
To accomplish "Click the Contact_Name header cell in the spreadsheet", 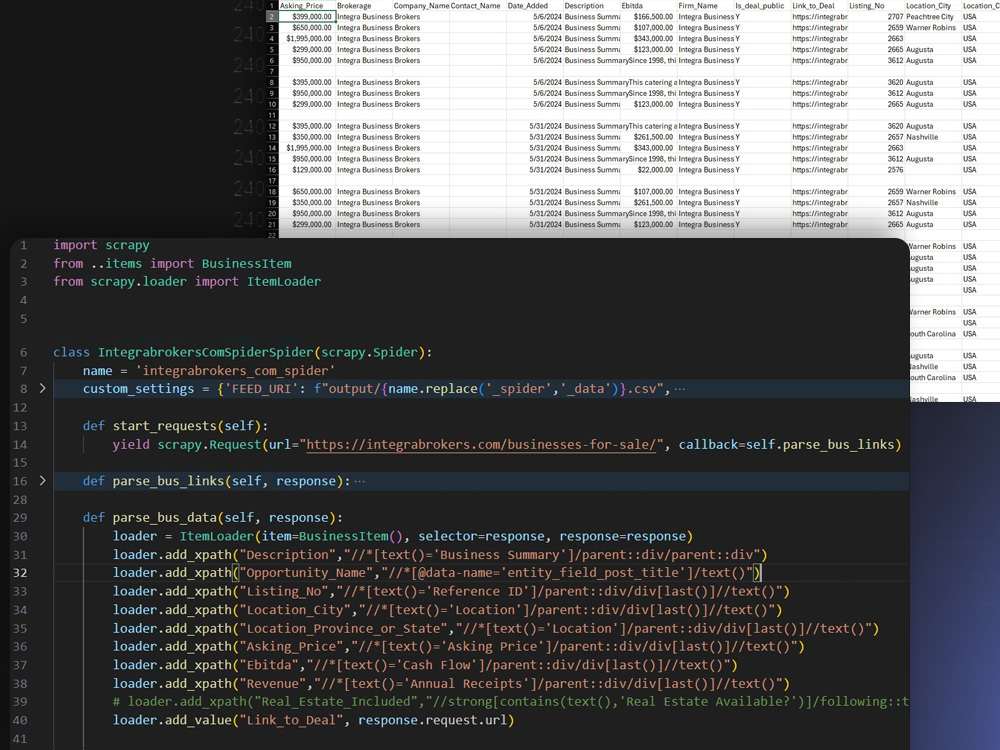I will 478,5.
